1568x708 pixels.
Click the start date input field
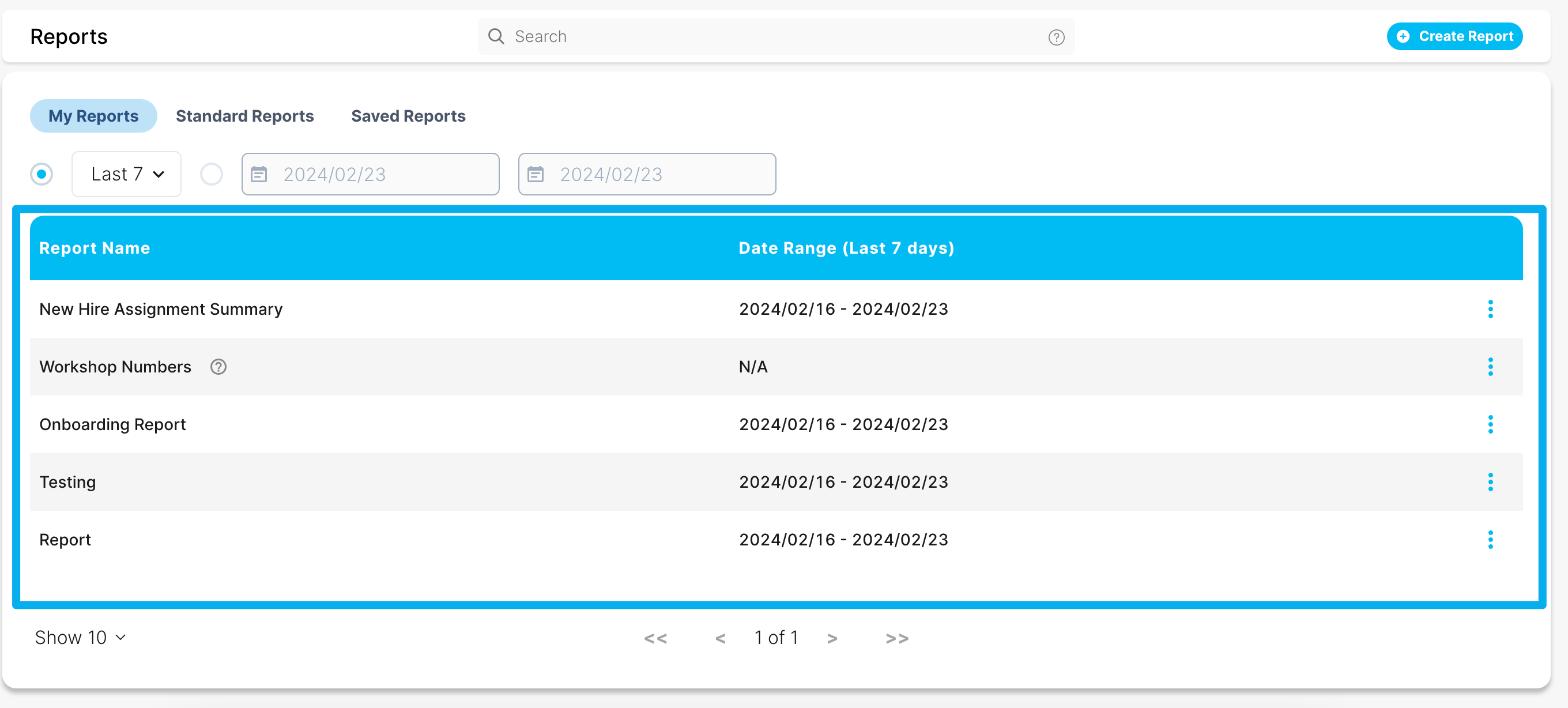click(370, 175)
